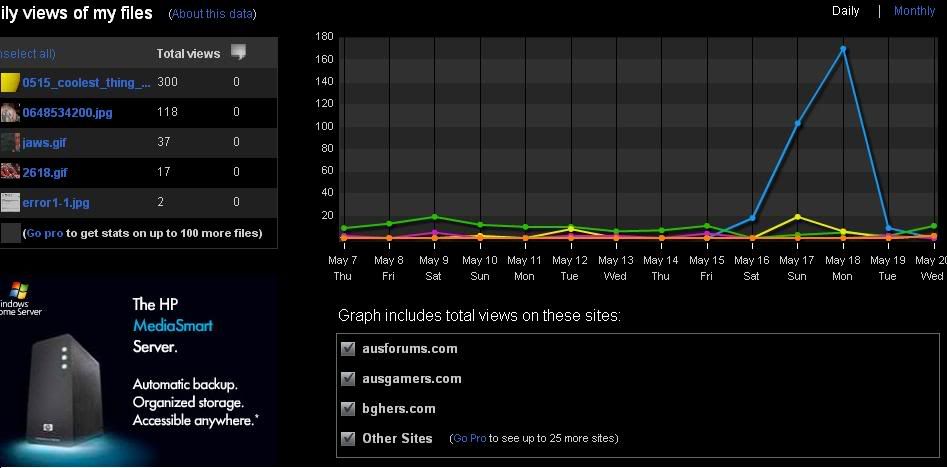This screenshot has height=468, width=947.
Task: Click the 0648534200.jpg thumbnail image
Action: pos(10,113)
